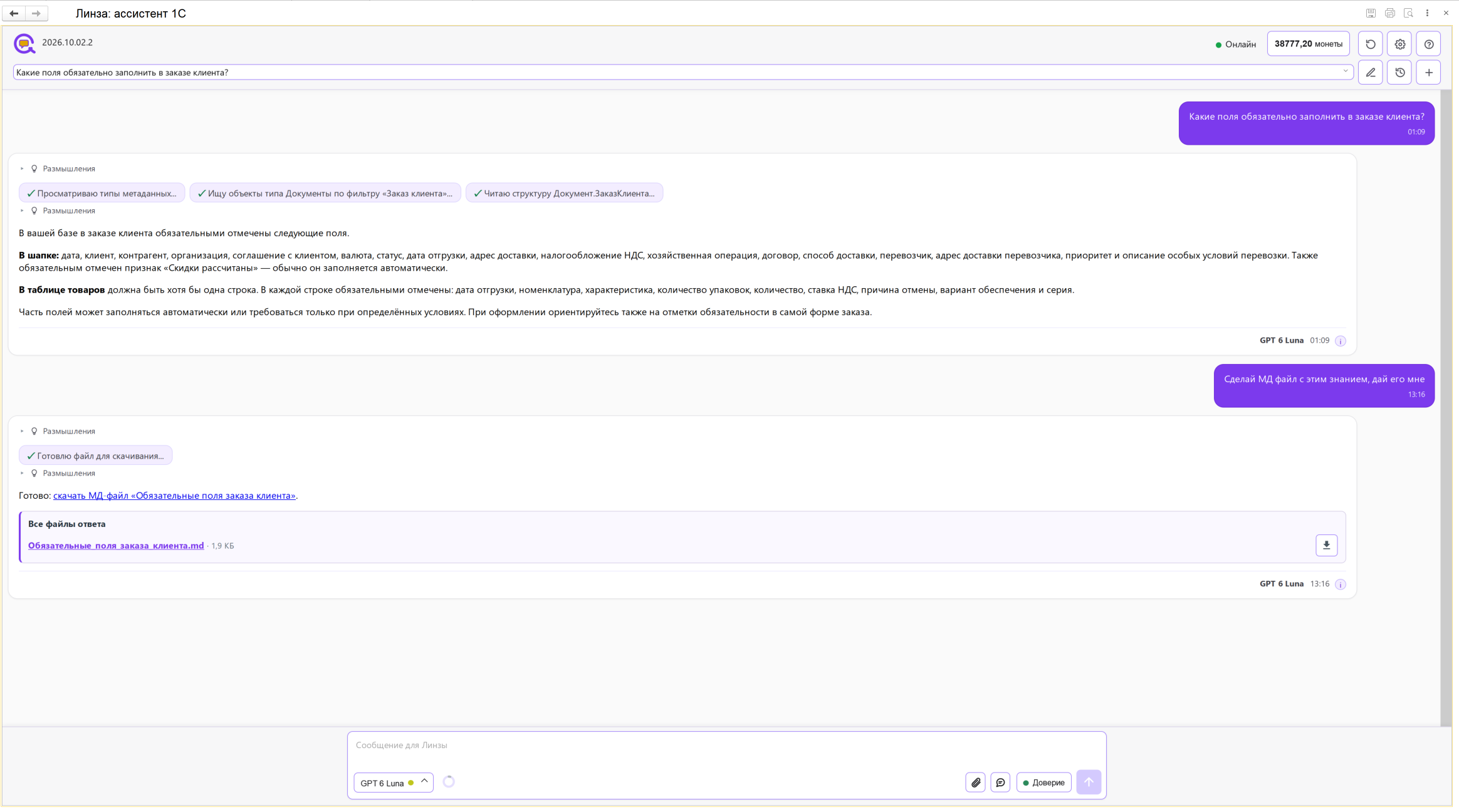Expand Размышления above Готовлю файл chip

58,431
